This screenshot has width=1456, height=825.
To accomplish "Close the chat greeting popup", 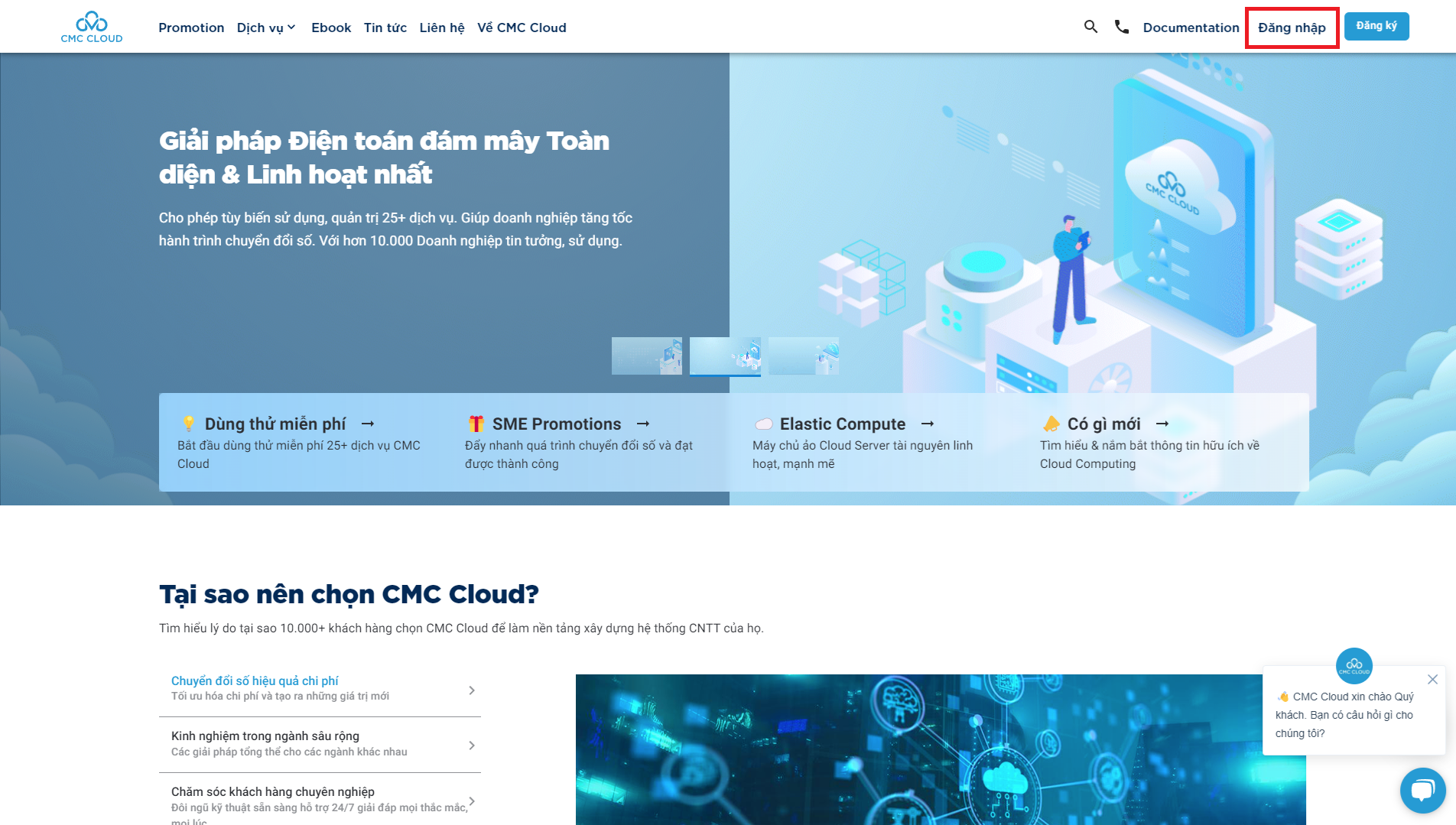I will tap(1432, 679).
